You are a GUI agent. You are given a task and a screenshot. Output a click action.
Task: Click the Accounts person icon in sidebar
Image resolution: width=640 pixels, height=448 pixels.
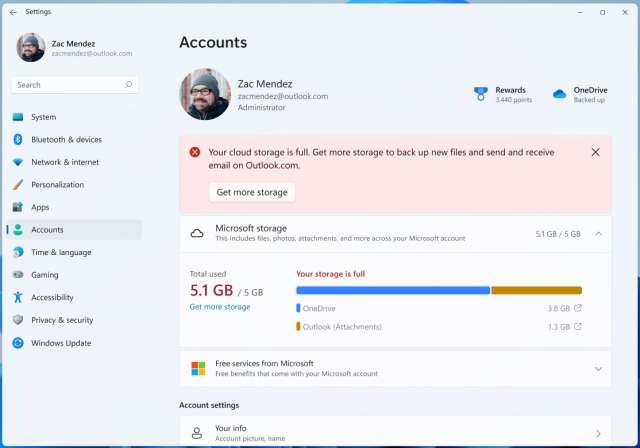coord(18,230)
